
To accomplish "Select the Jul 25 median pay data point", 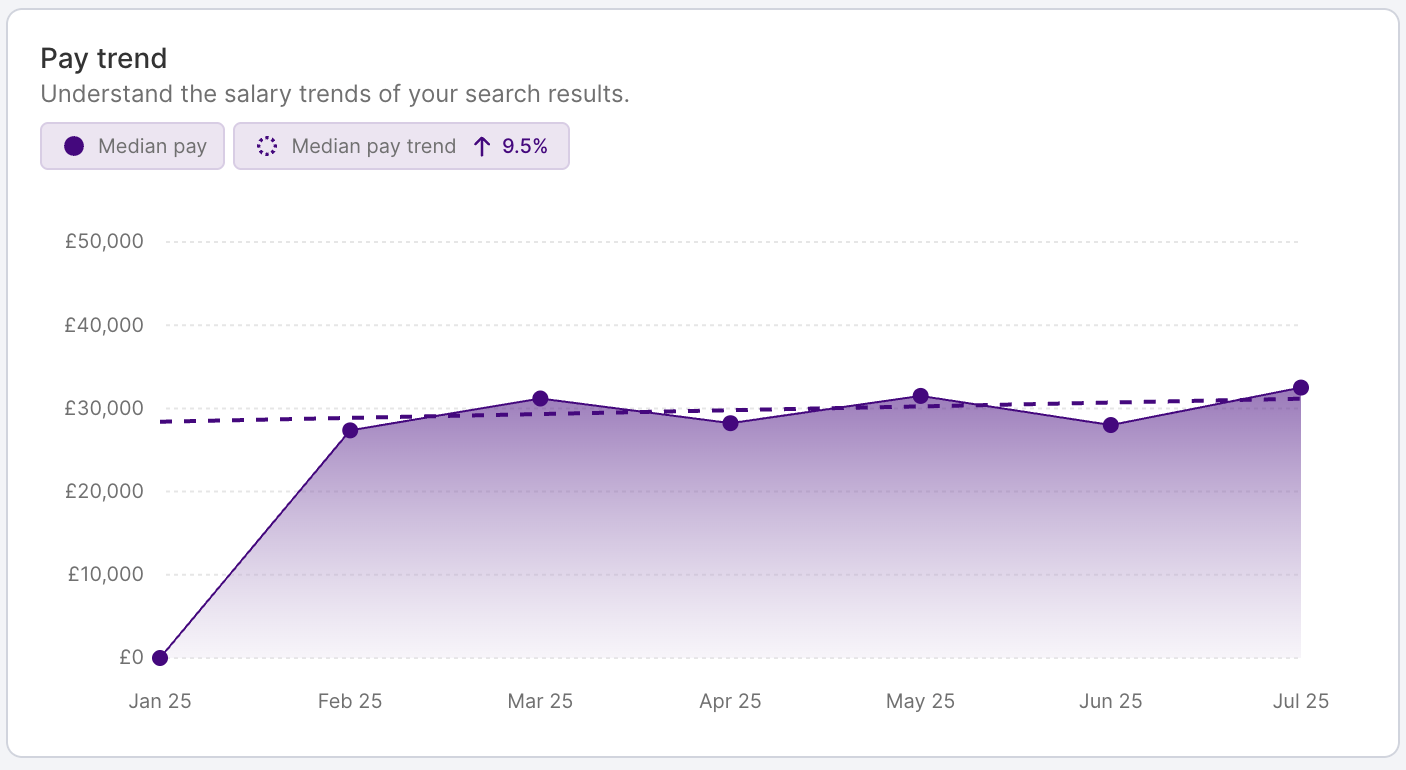I will point(1300,388).
